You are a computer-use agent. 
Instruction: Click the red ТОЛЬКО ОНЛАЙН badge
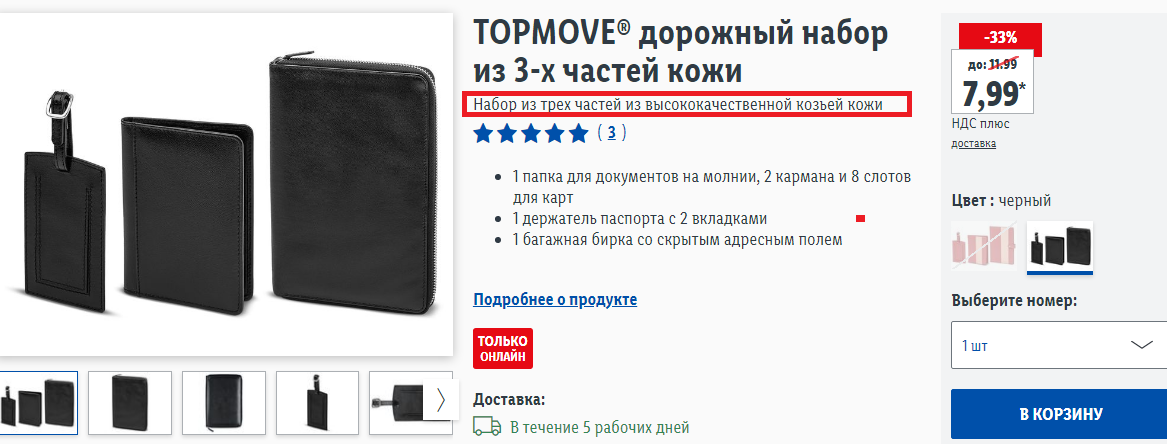click(503, 348)
